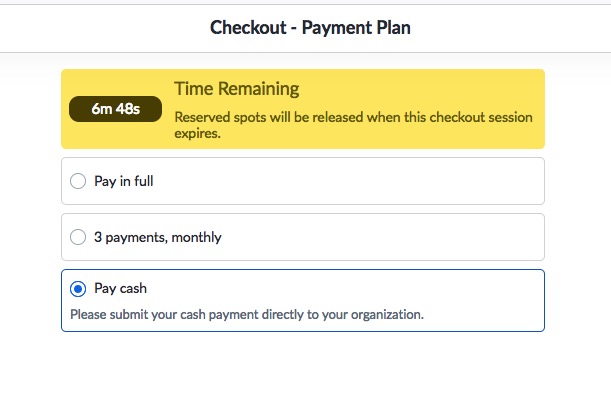Click the "Pay in full" label text
Image resolution: width=611 pixels, height=418 pixels.
(x=124, y=181)
